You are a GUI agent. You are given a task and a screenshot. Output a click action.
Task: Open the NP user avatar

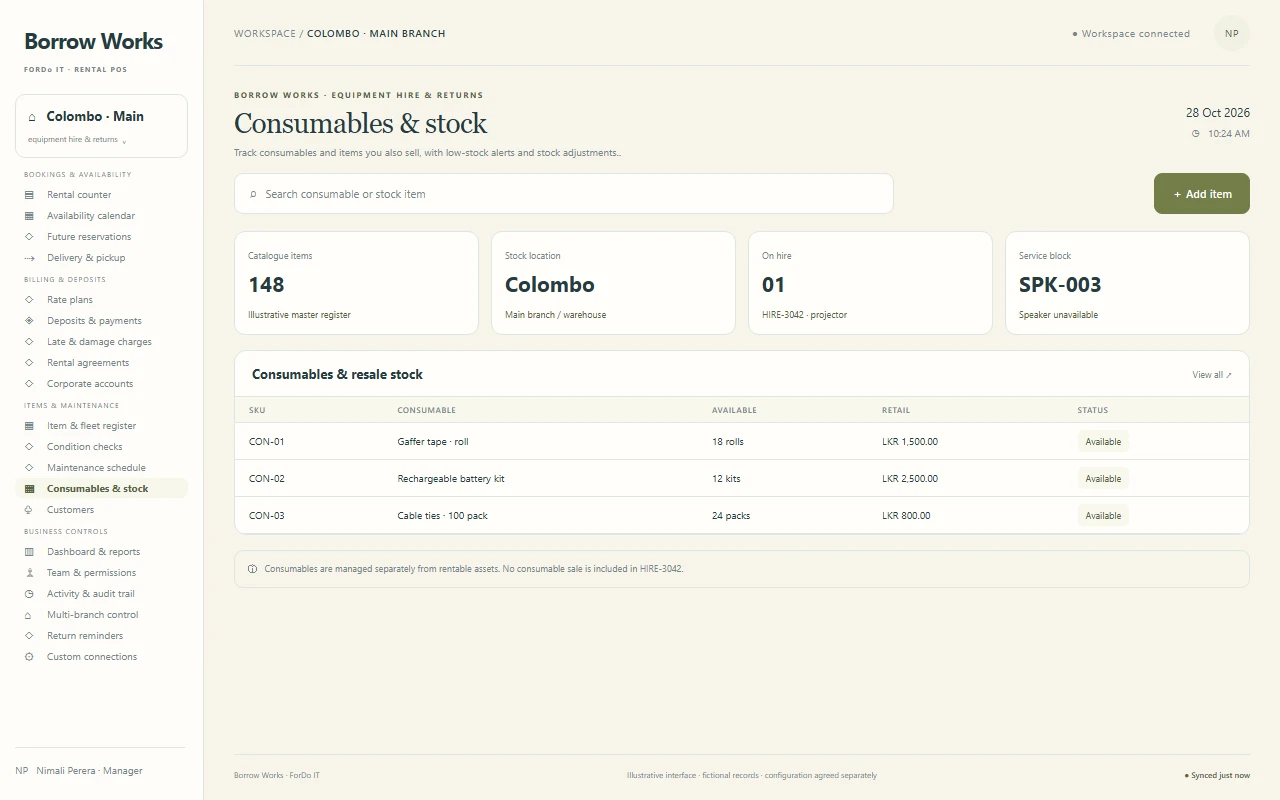(x=1232, y=34)
